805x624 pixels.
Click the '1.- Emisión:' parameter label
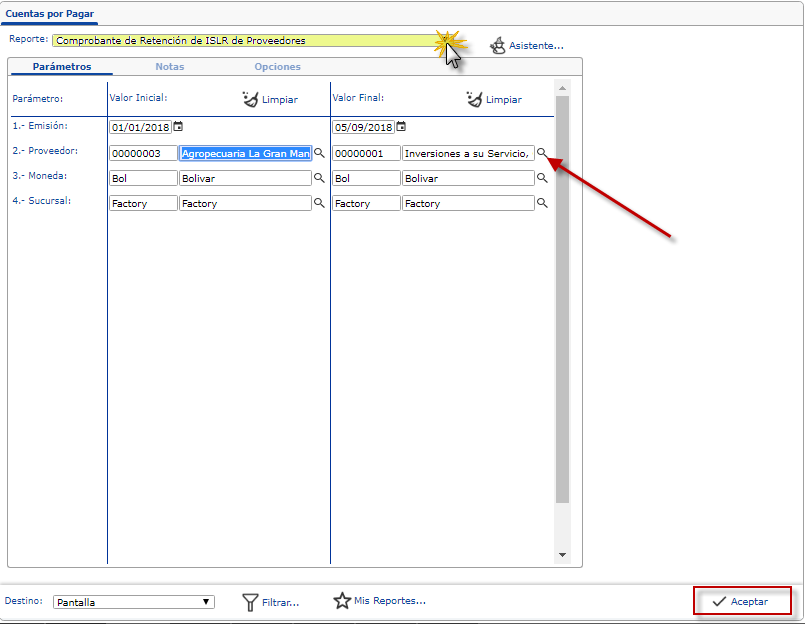pos(40,126)
